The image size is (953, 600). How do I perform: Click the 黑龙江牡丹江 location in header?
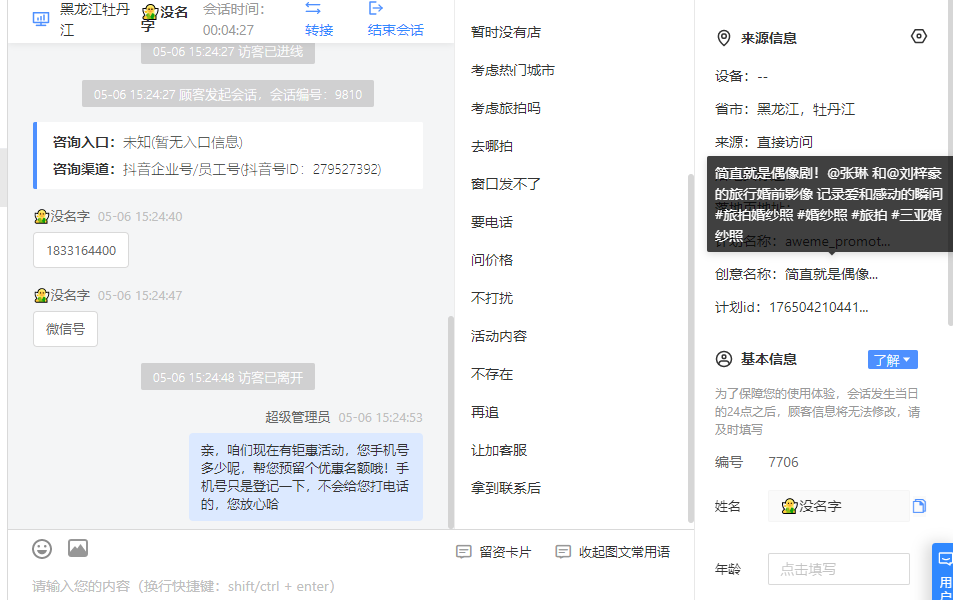tap(95, 19)
